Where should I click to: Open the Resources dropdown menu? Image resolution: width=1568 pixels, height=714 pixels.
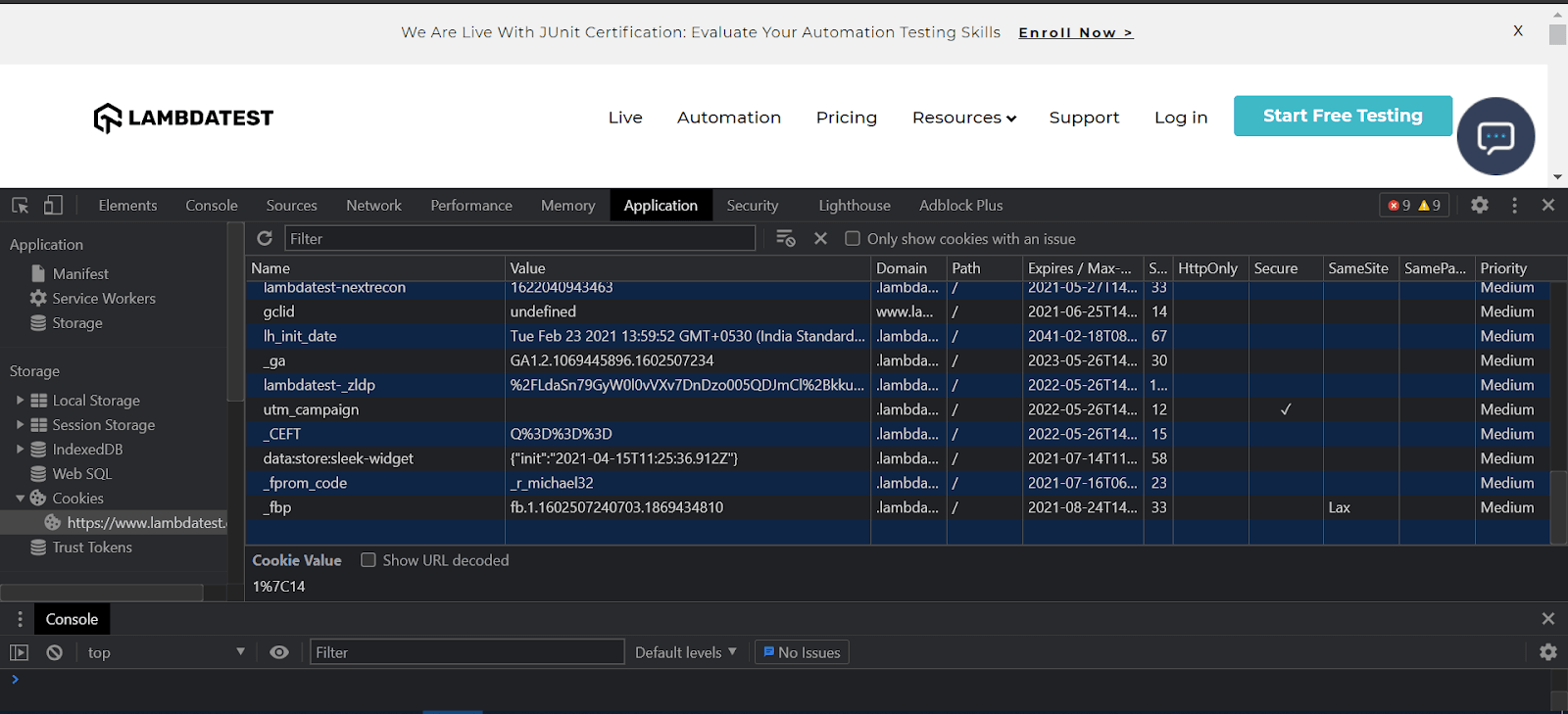(x=963, y=118)
